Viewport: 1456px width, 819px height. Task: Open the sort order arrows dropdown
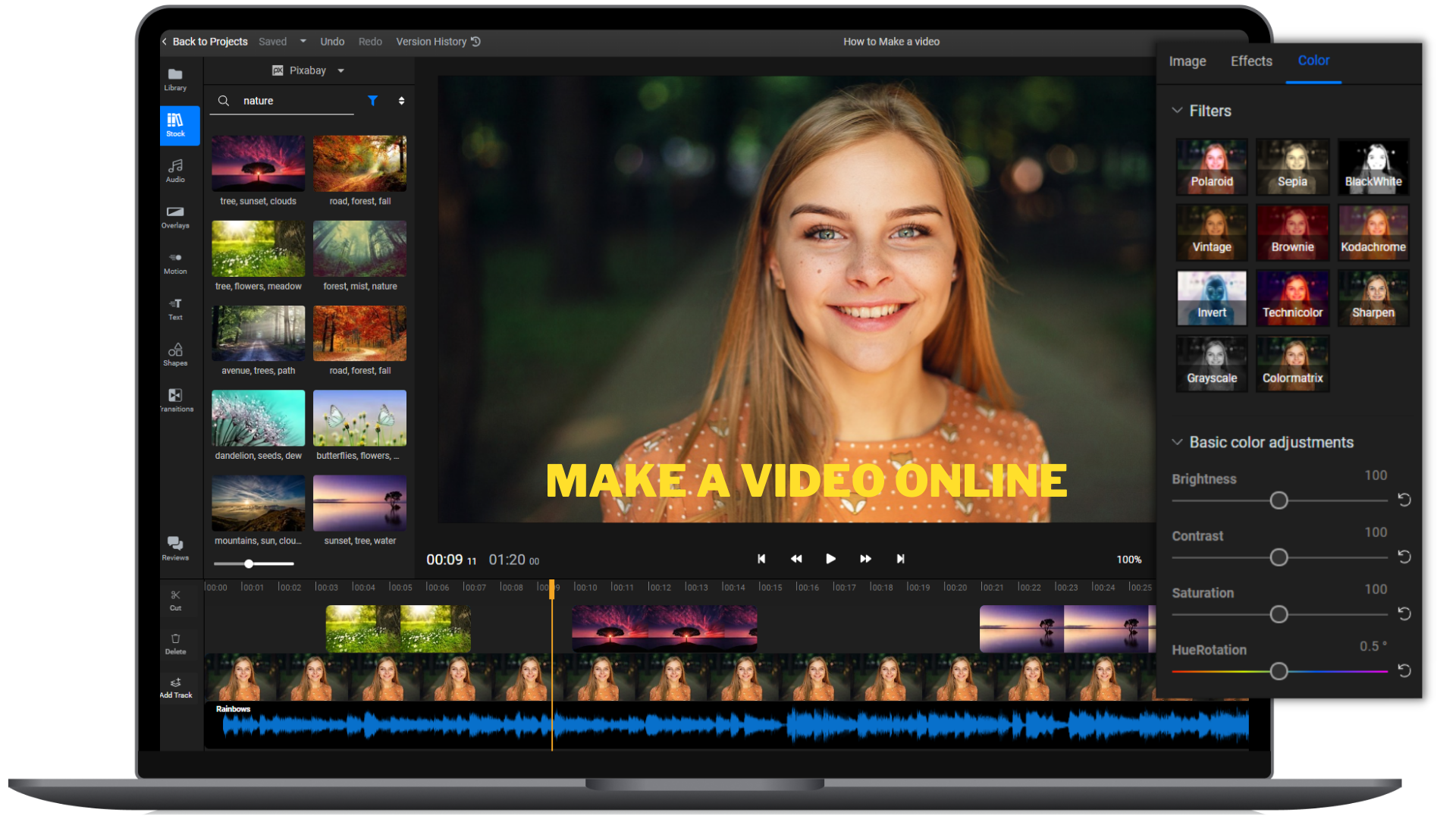401,100
